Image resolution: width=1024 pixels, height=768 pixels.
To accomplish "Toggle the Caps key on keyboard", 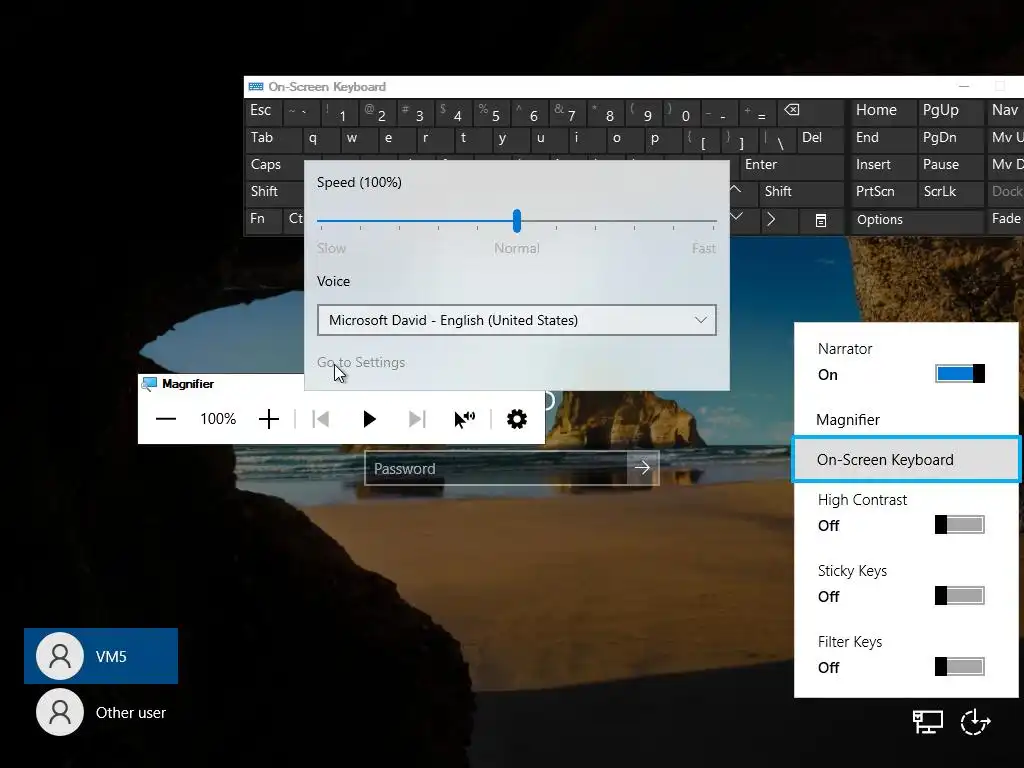I will pyautogui.click(x=274, y=165).
